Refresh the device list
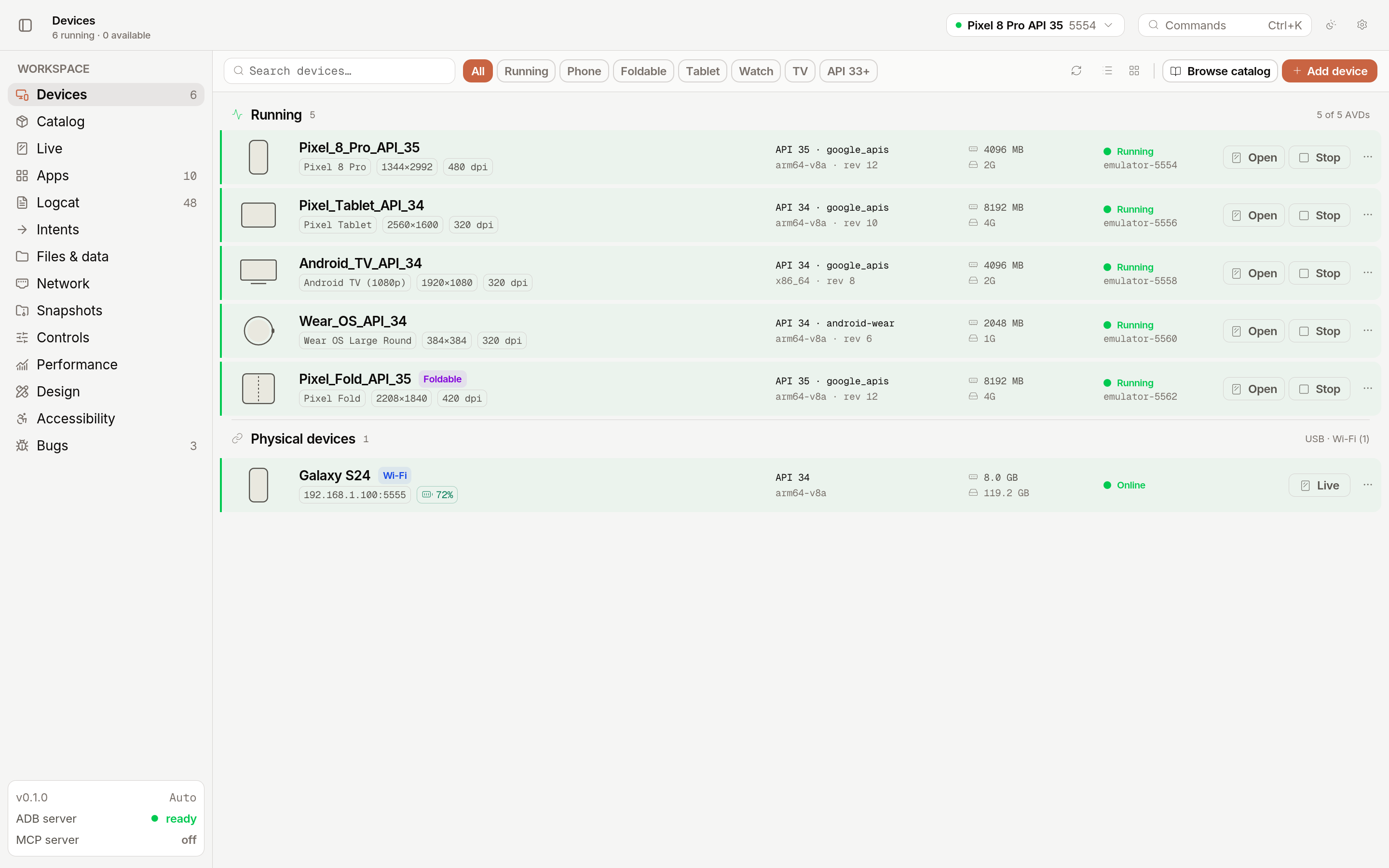Screen dimensions: 1389x868 tap(1076, 70)
